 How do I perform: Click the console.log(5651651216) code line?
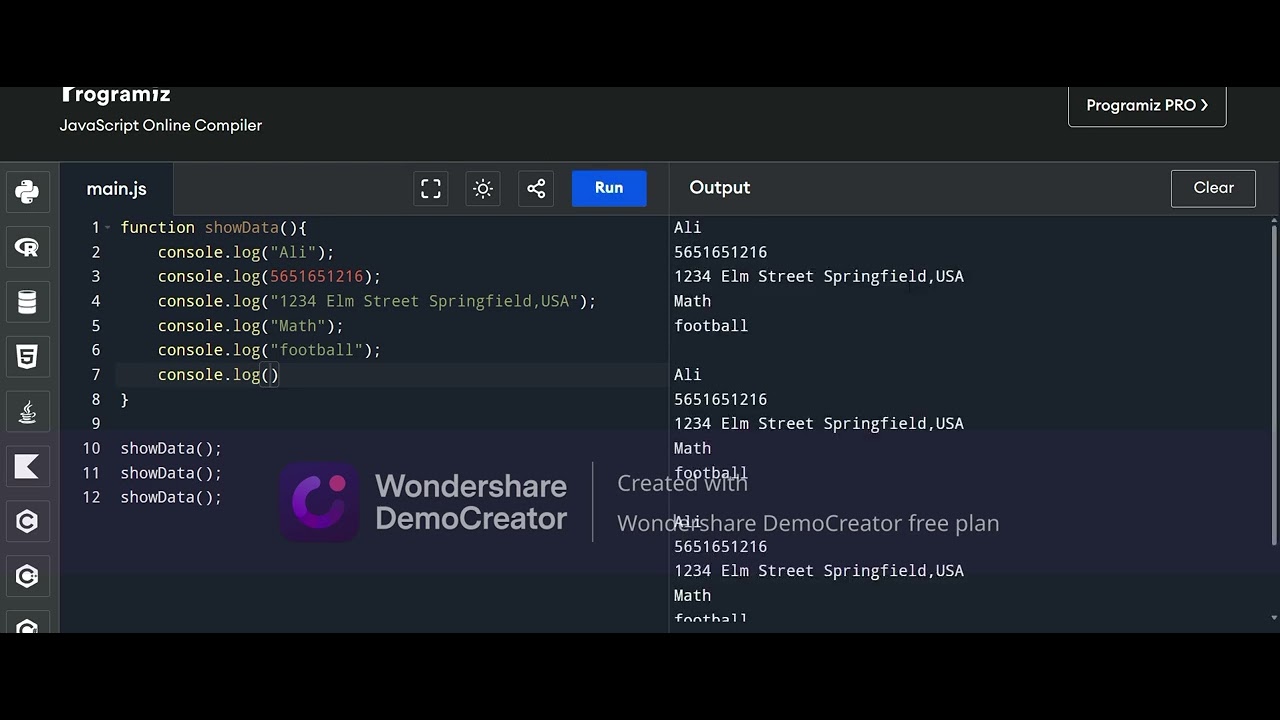(x=269, y=277)
